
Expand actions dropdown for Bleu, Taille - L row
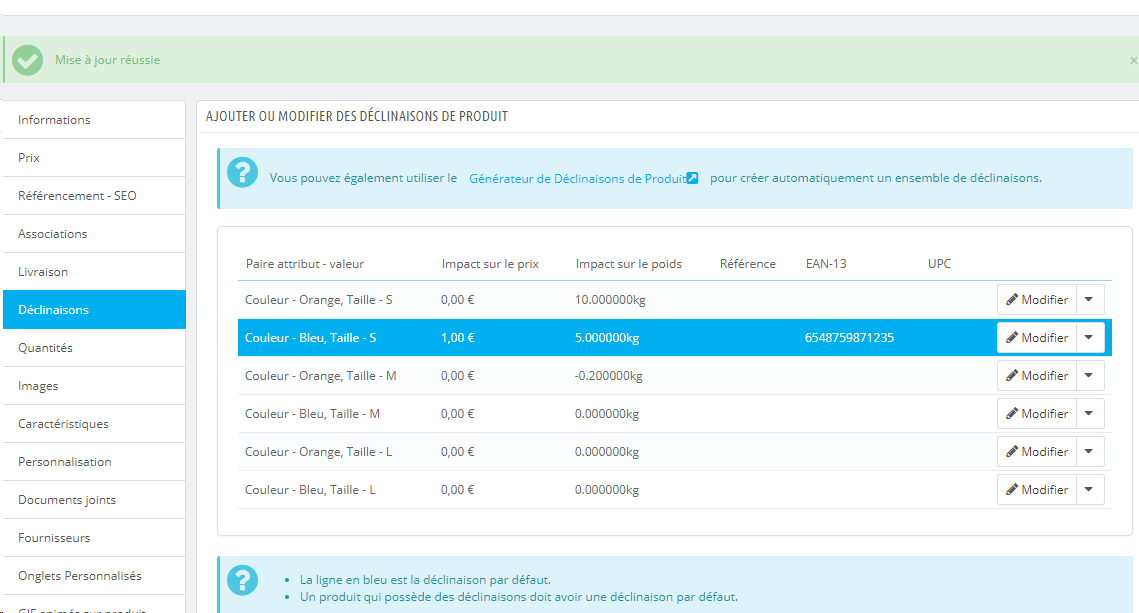1089,490
